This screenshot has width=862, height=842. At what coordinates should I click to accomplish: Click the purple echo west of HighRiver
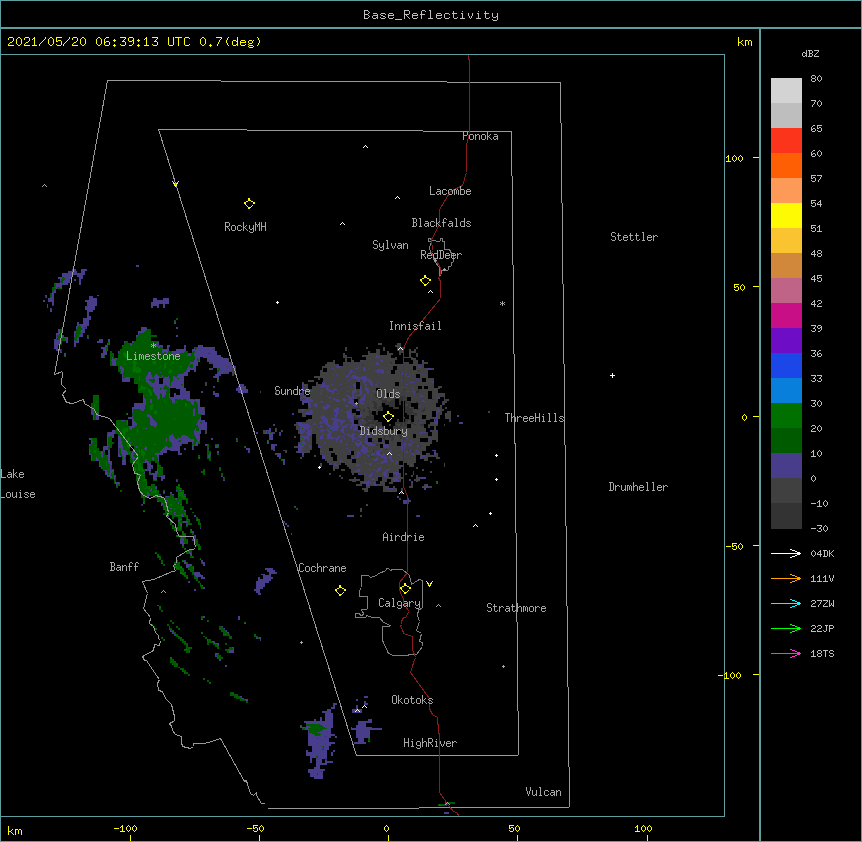click(x=321, y=742)
